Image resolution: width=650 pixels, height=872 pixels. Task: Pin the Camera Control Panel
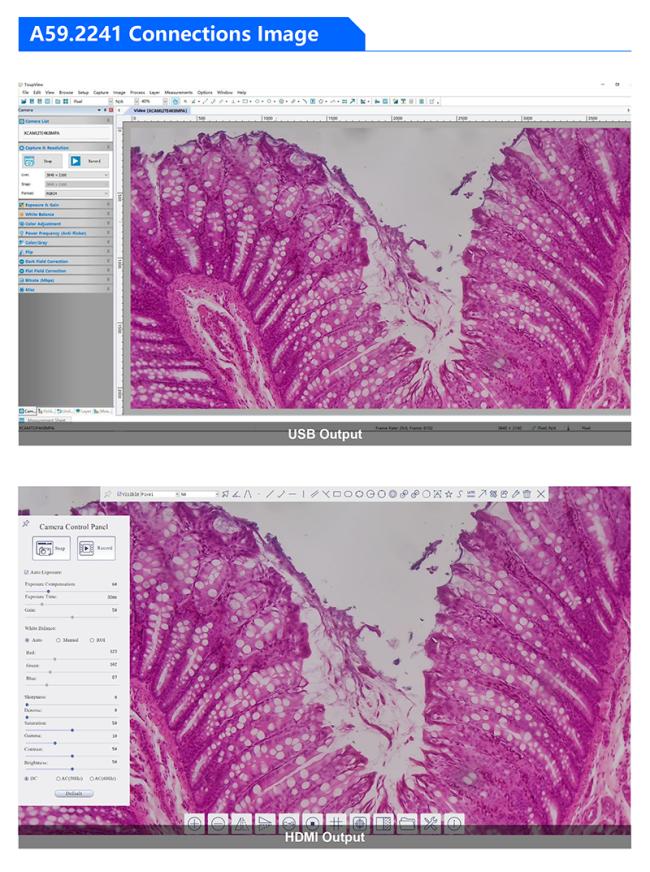click(25, 523)
